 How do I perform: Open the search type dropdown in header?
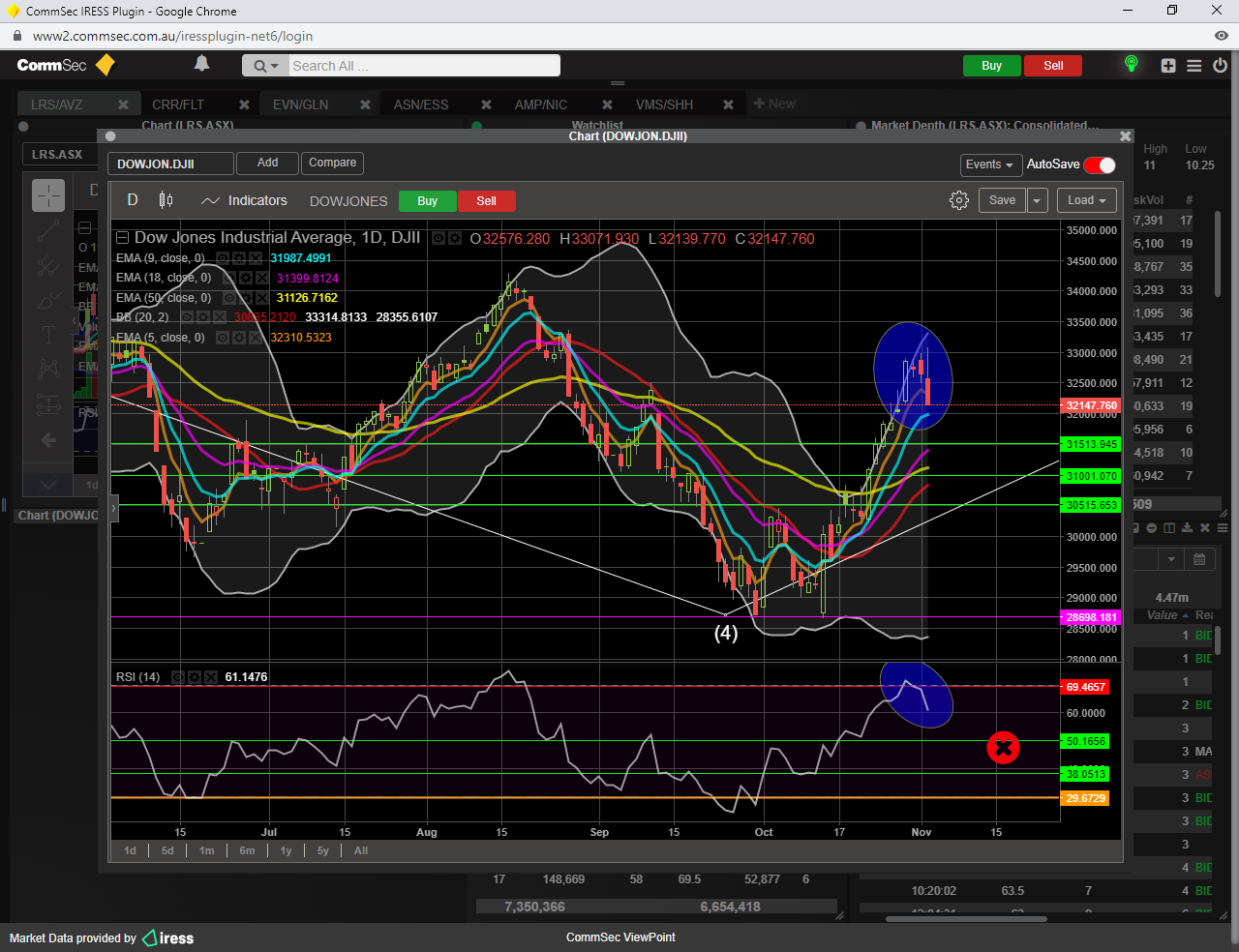(x=265, y=66)
